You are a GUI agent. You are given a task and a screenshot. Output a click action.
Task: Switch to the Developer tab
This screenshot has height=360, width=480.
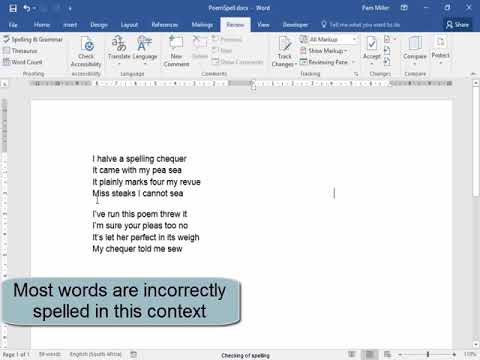point(295,25)
